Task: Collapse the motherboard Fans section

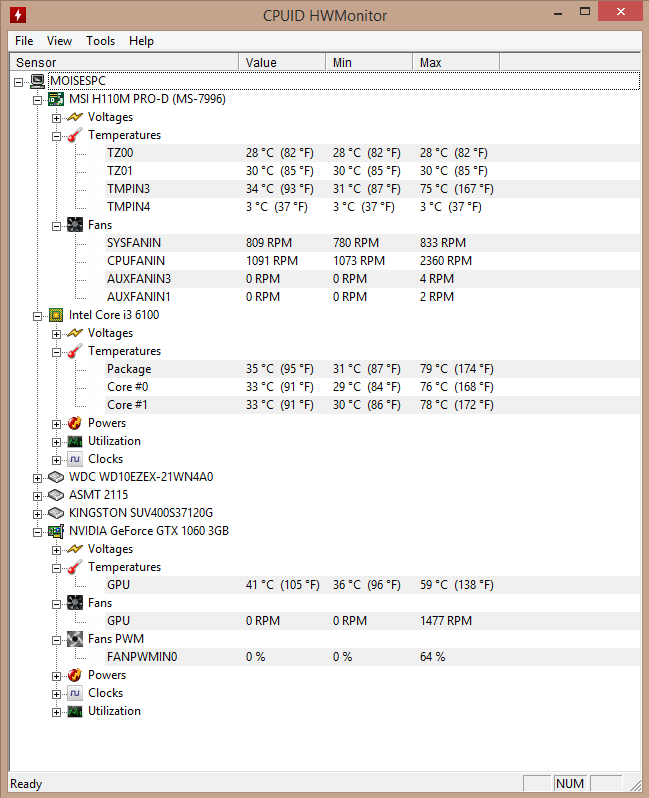Action: pyautogui.click(x=56, y=226)
